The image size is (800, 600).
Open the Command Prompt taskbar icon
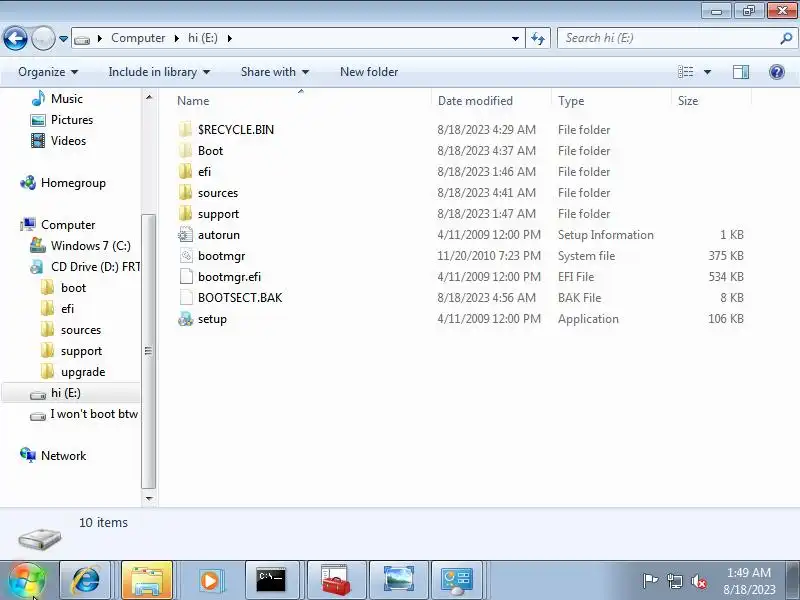click(x=271, y=581)
